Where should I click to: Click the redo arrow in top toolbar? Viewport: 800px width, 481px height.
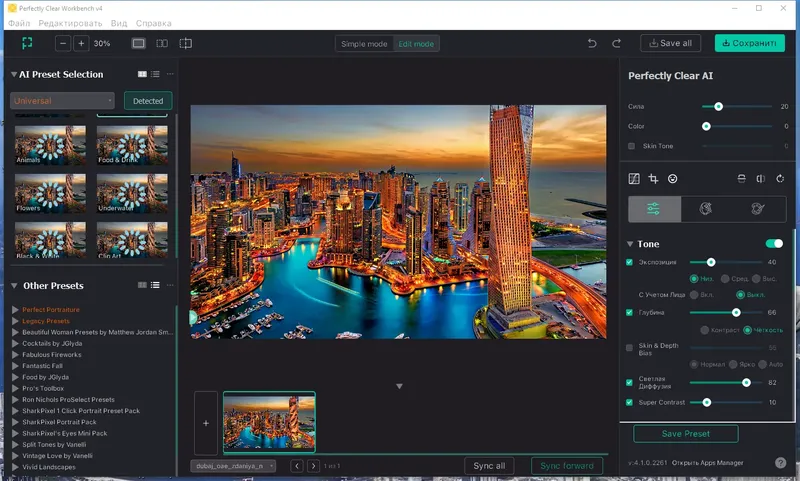616,44
